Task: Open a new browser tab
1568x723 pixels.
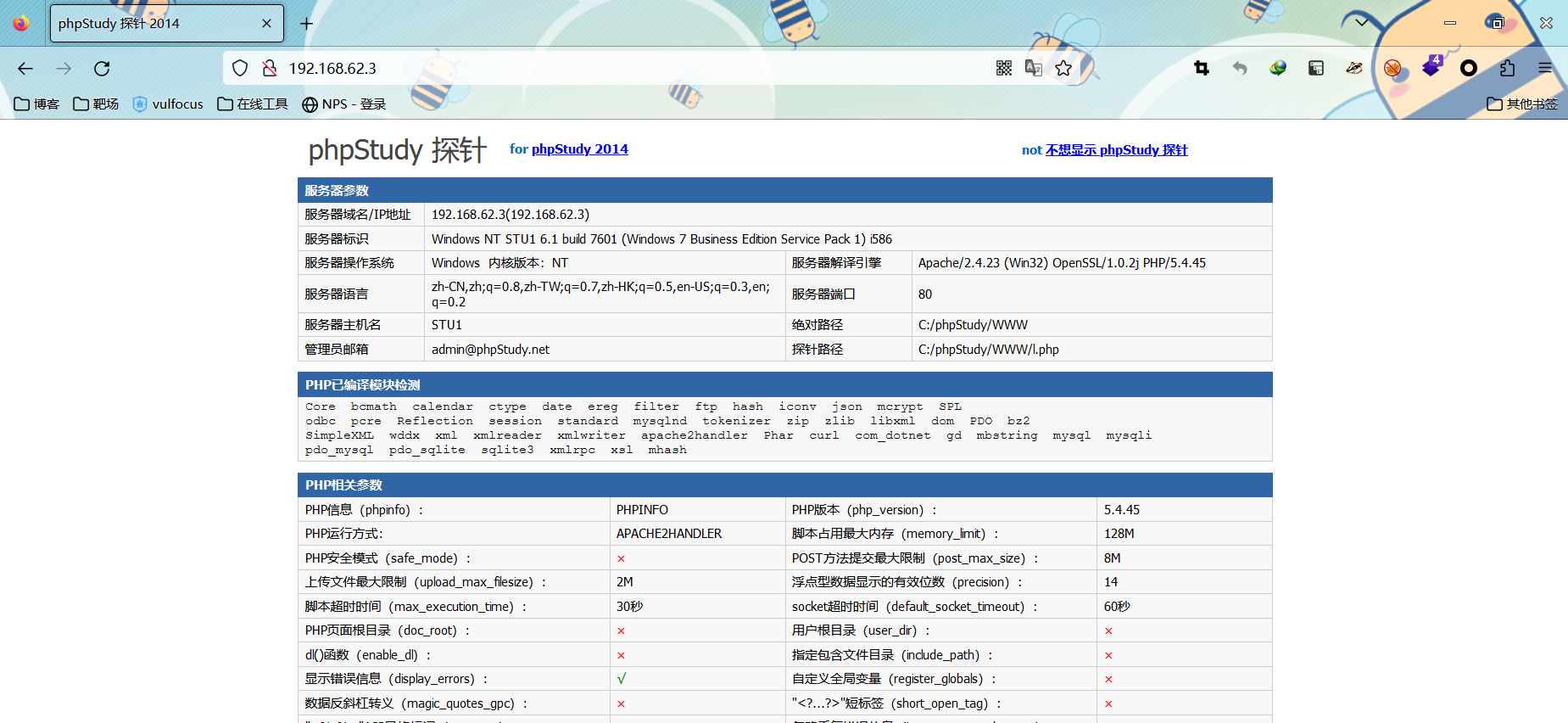Action: [x=307, y=24]
